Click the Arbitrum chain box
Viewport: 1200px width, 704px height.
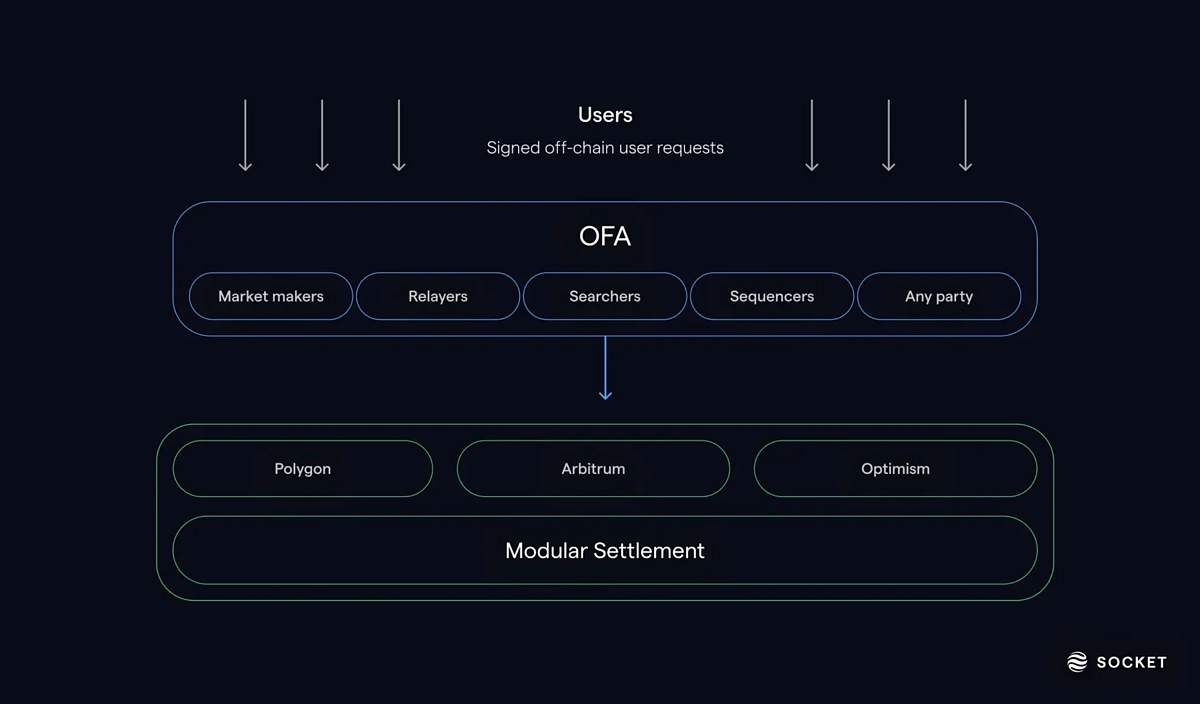[x=593, y=469]
